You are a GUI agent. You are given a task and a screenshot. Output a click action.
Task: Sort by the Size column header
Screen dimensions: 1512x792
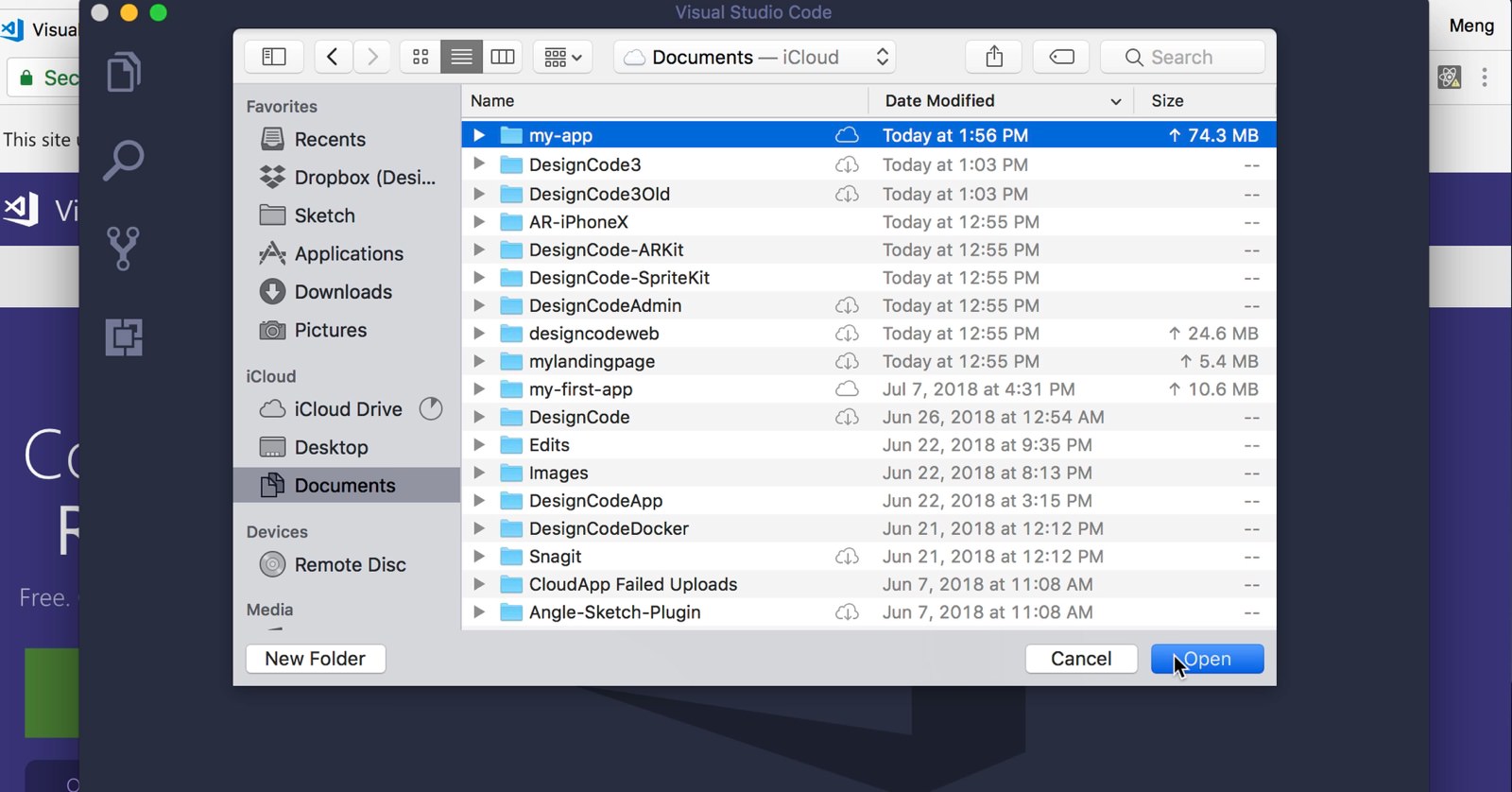tap(1205, 100)
